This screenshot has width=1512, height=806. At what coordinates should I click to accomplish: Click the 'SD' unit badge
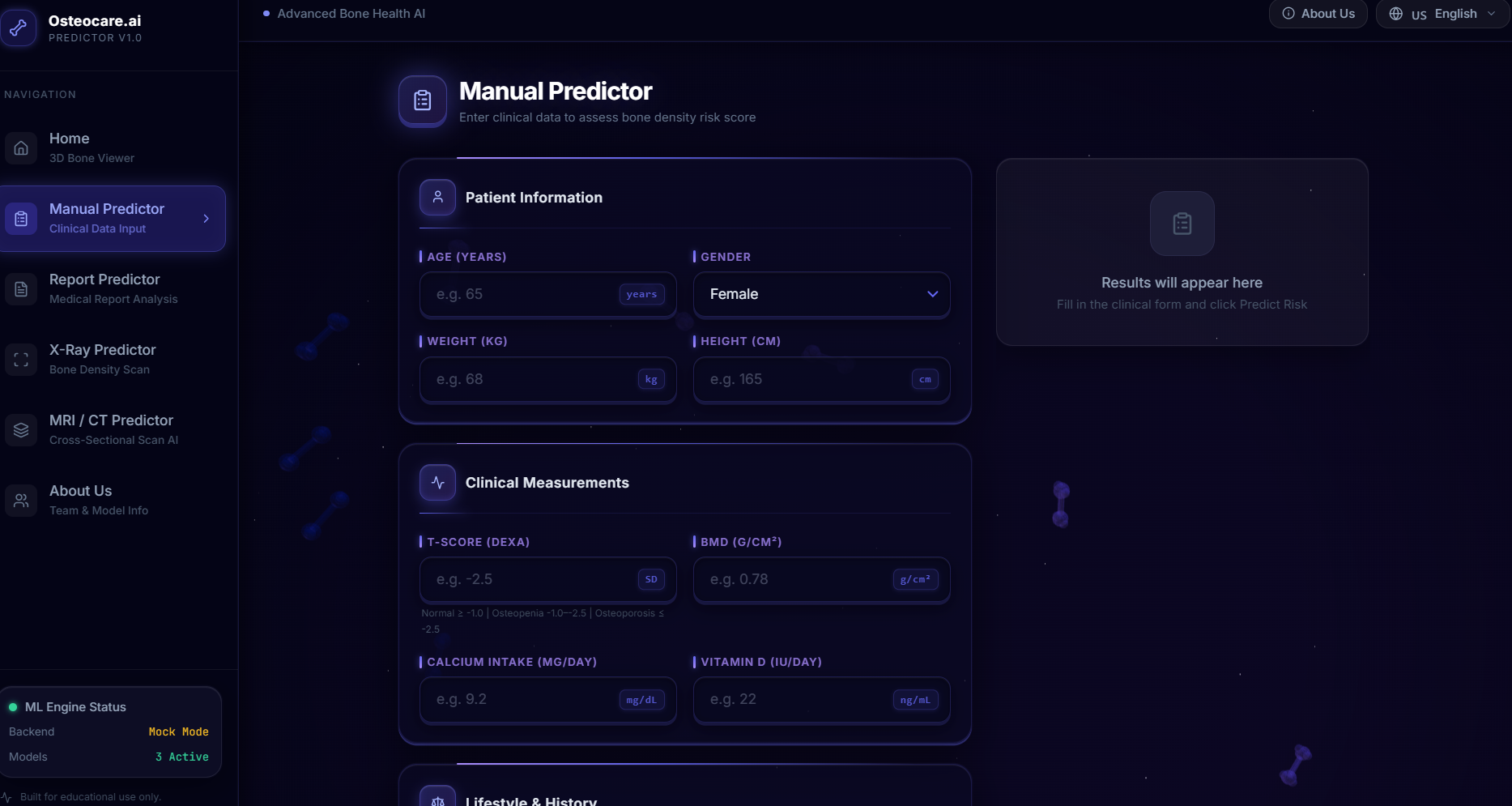(651, 579)
